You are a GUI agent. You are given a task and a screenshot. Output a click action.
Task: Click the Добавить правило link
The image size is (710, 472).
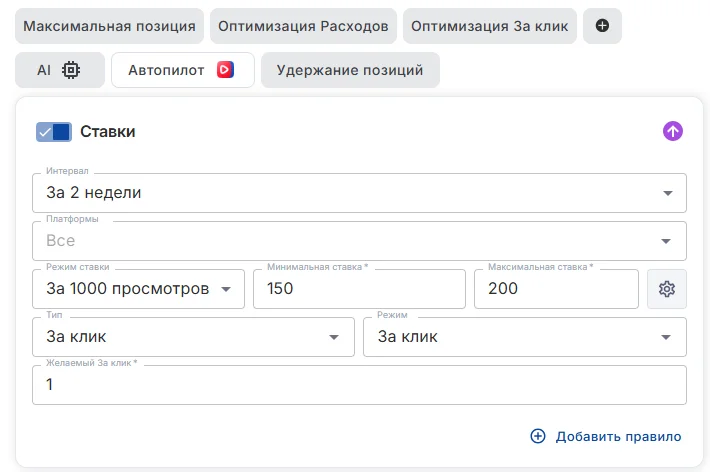pos(618,436)
